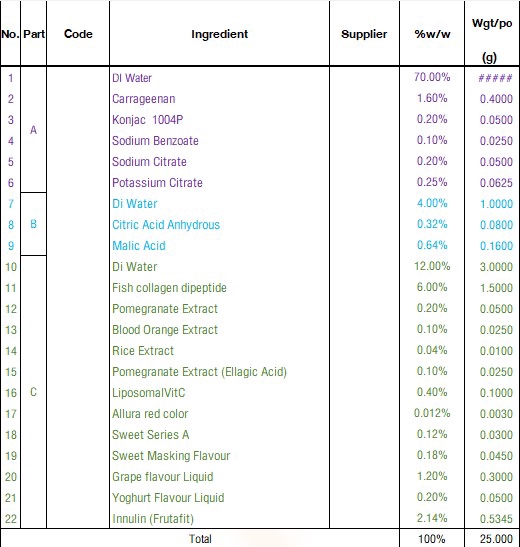Click the Total row label

200,539
